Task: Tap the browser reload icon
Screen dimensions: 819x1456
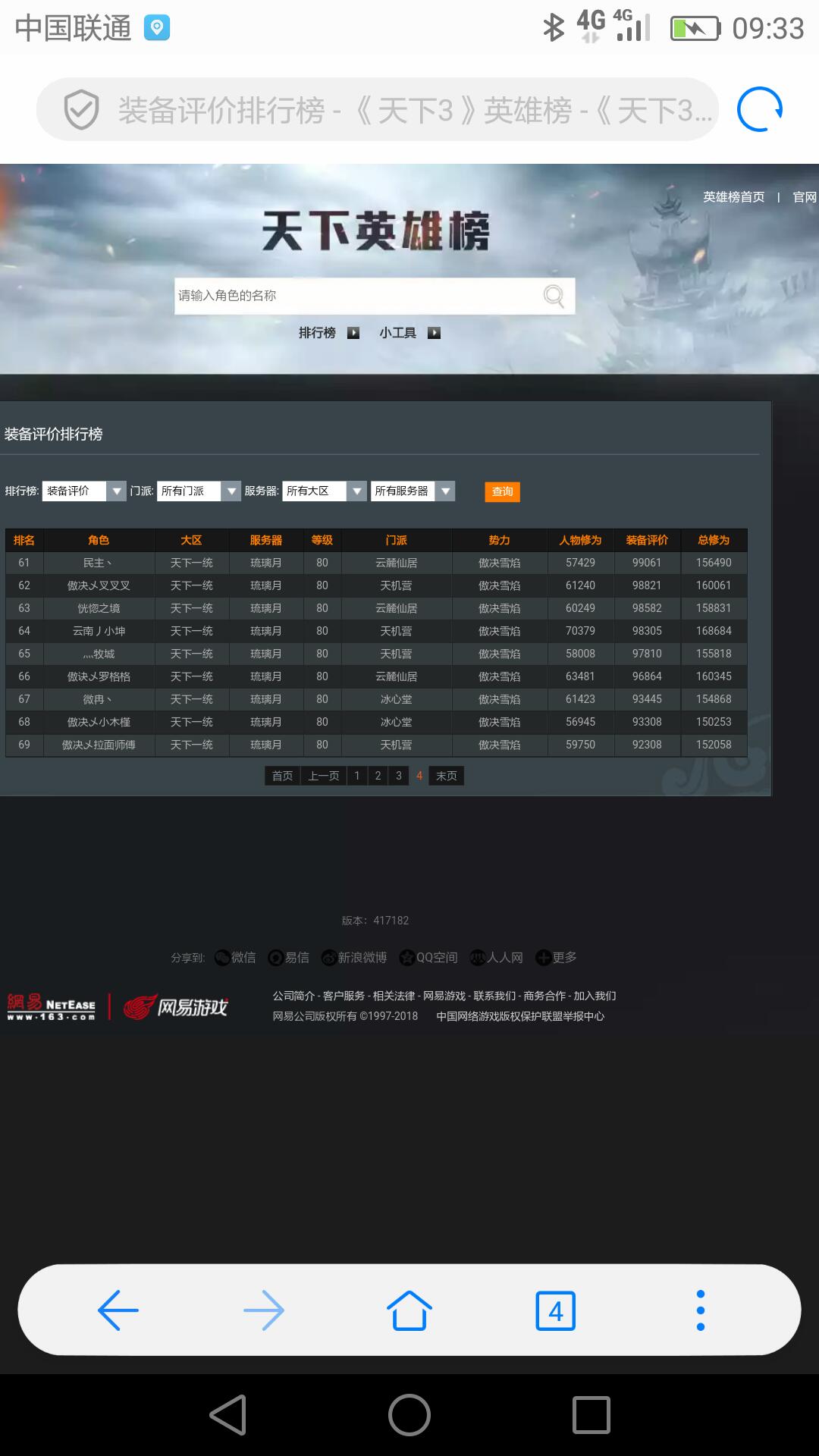Action: pyautogui.click(x=760, y=110)
